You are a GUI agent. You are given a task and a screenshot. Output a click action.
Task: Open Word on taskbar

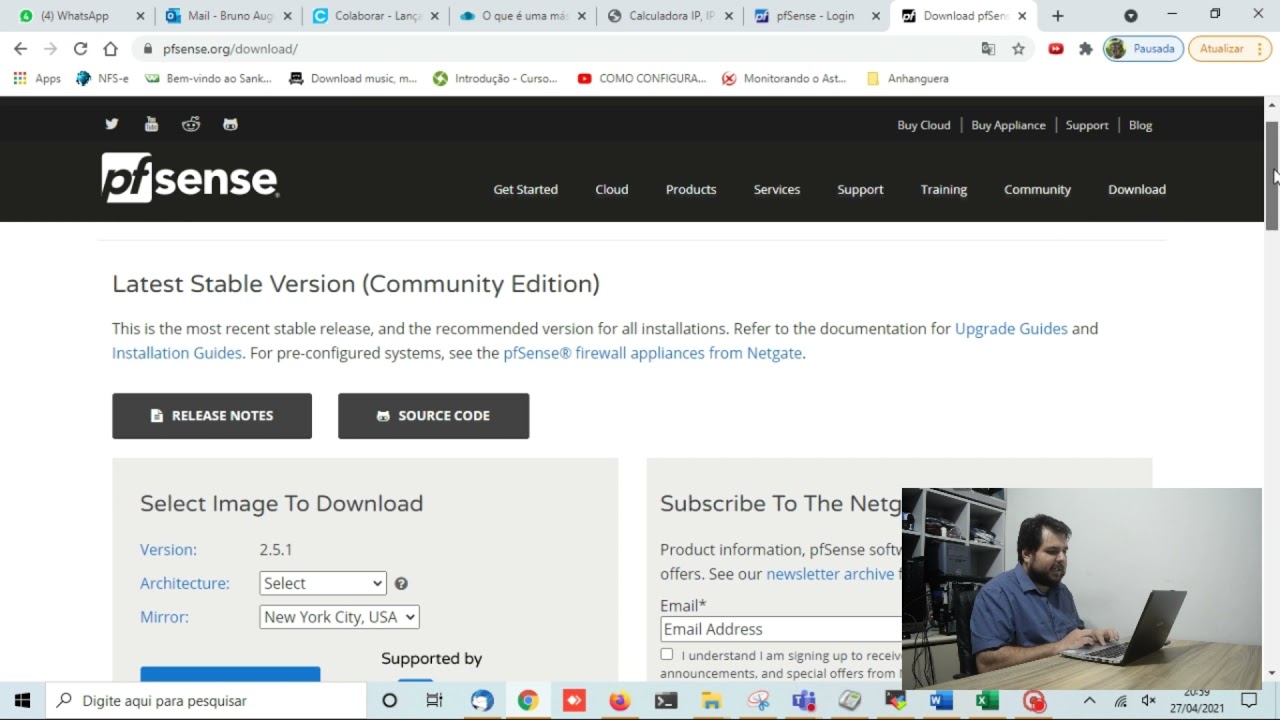tap(941, 701)
